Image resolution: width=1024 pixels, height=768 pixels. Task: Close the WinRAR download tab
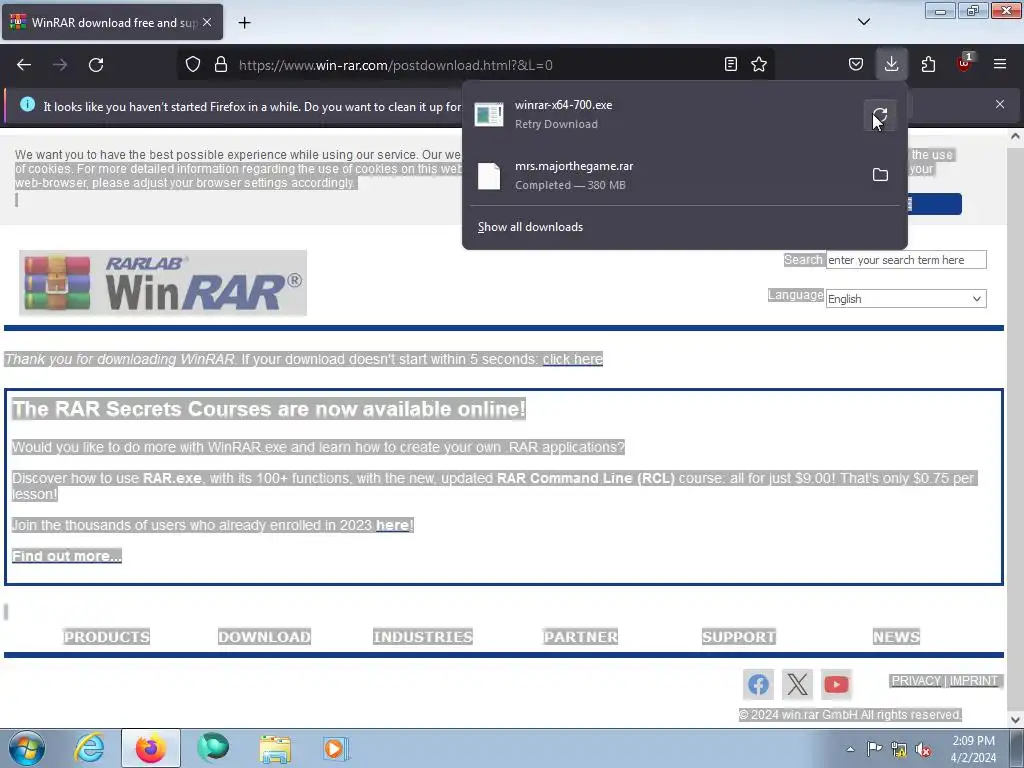point(207,22)
